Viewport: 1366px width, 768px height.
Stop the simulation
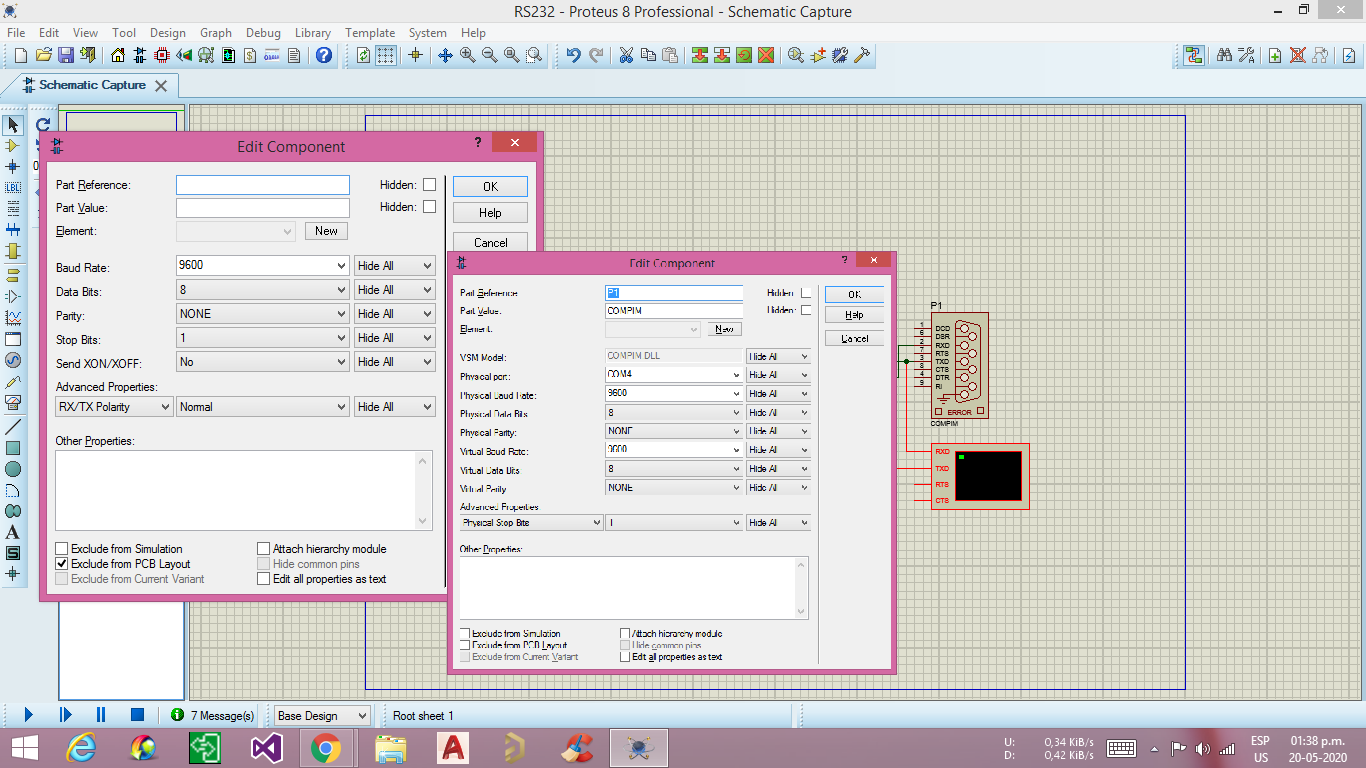coord(138,715)
